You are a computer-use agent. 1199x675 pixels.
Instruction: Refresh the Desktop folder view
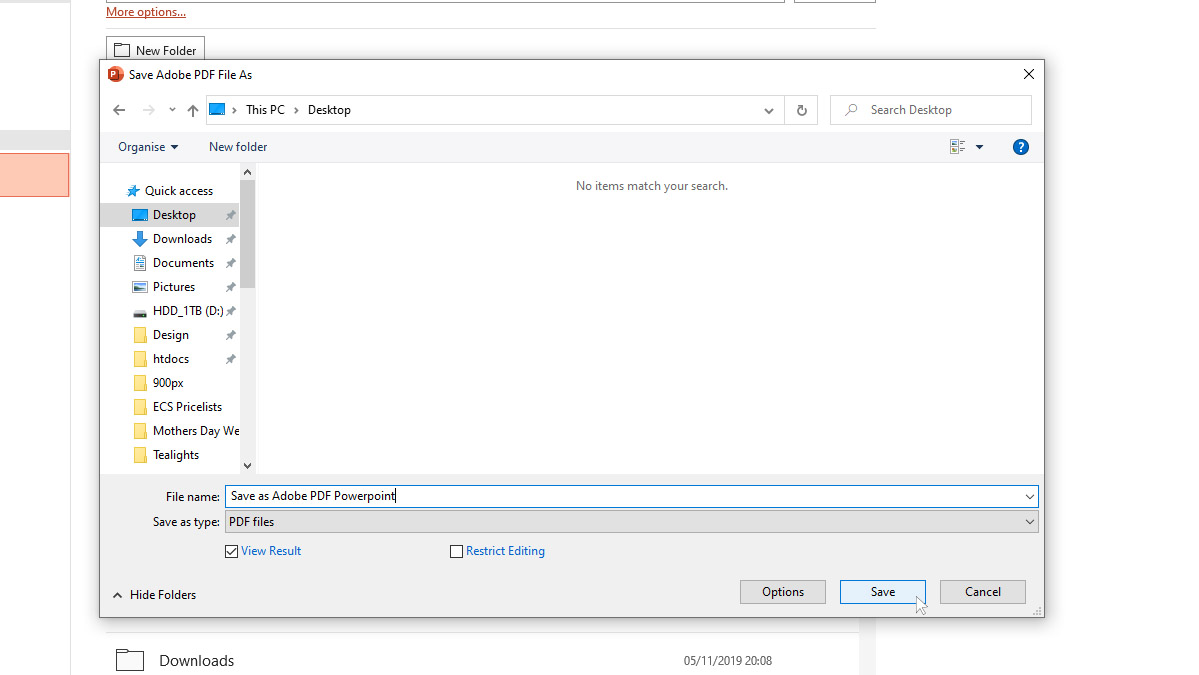(x=801, y=110)
